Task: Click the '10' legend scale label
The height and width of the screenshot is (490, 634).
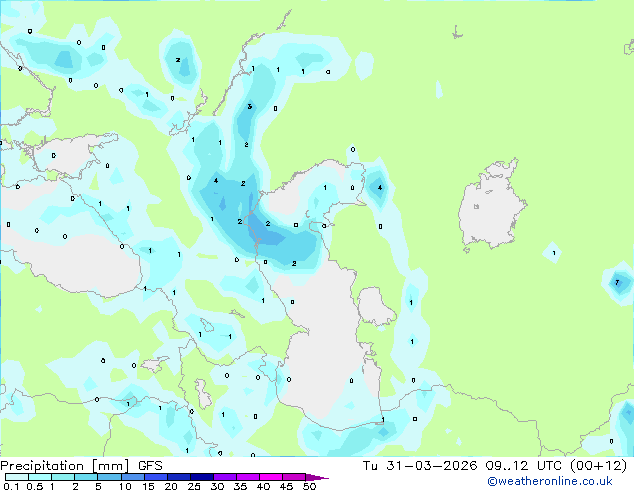Action: [x=125, y=486]
